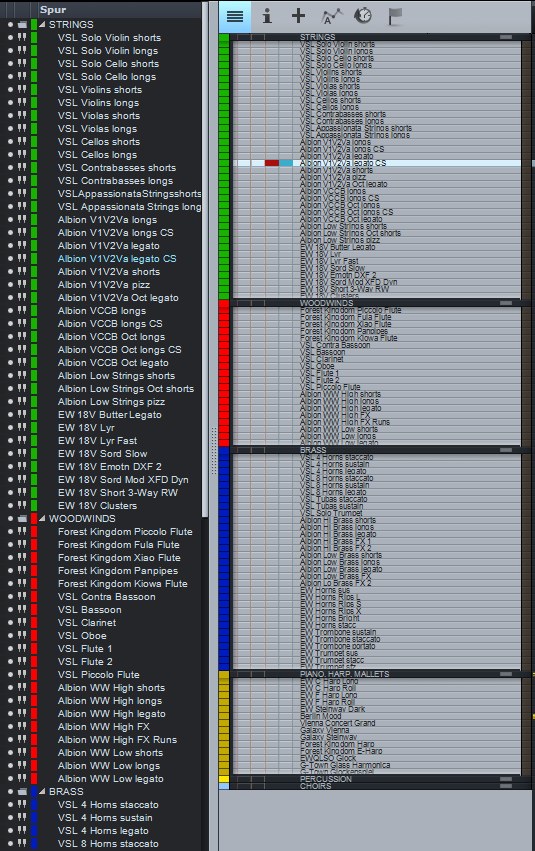Show automation with the envelope icon
This screenshot has width=535, height=851.
[x=332, y=16]
